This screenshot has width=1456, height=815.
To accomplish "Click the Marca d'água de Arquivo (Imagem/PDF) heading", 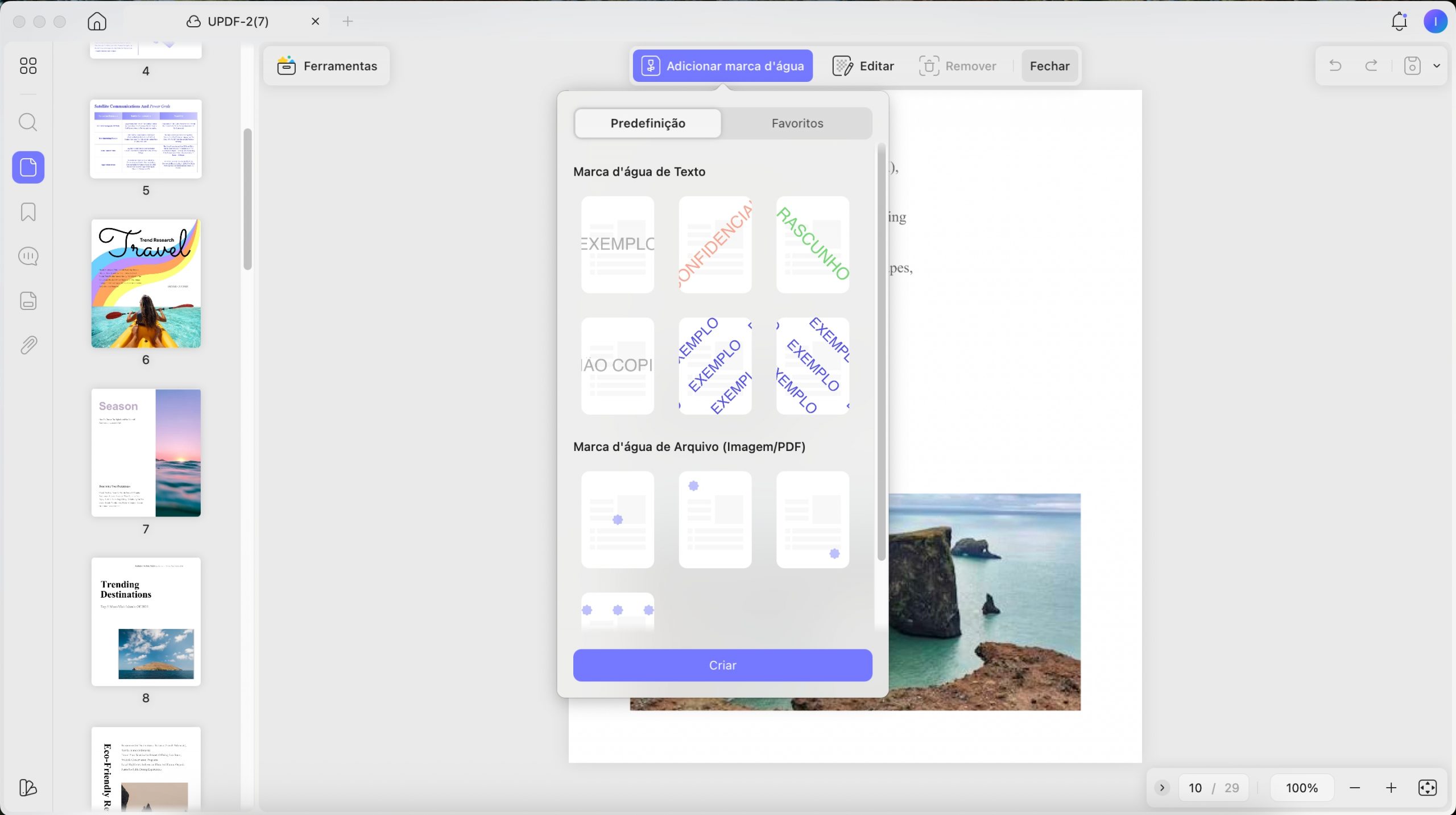I will tap(689, 446).
